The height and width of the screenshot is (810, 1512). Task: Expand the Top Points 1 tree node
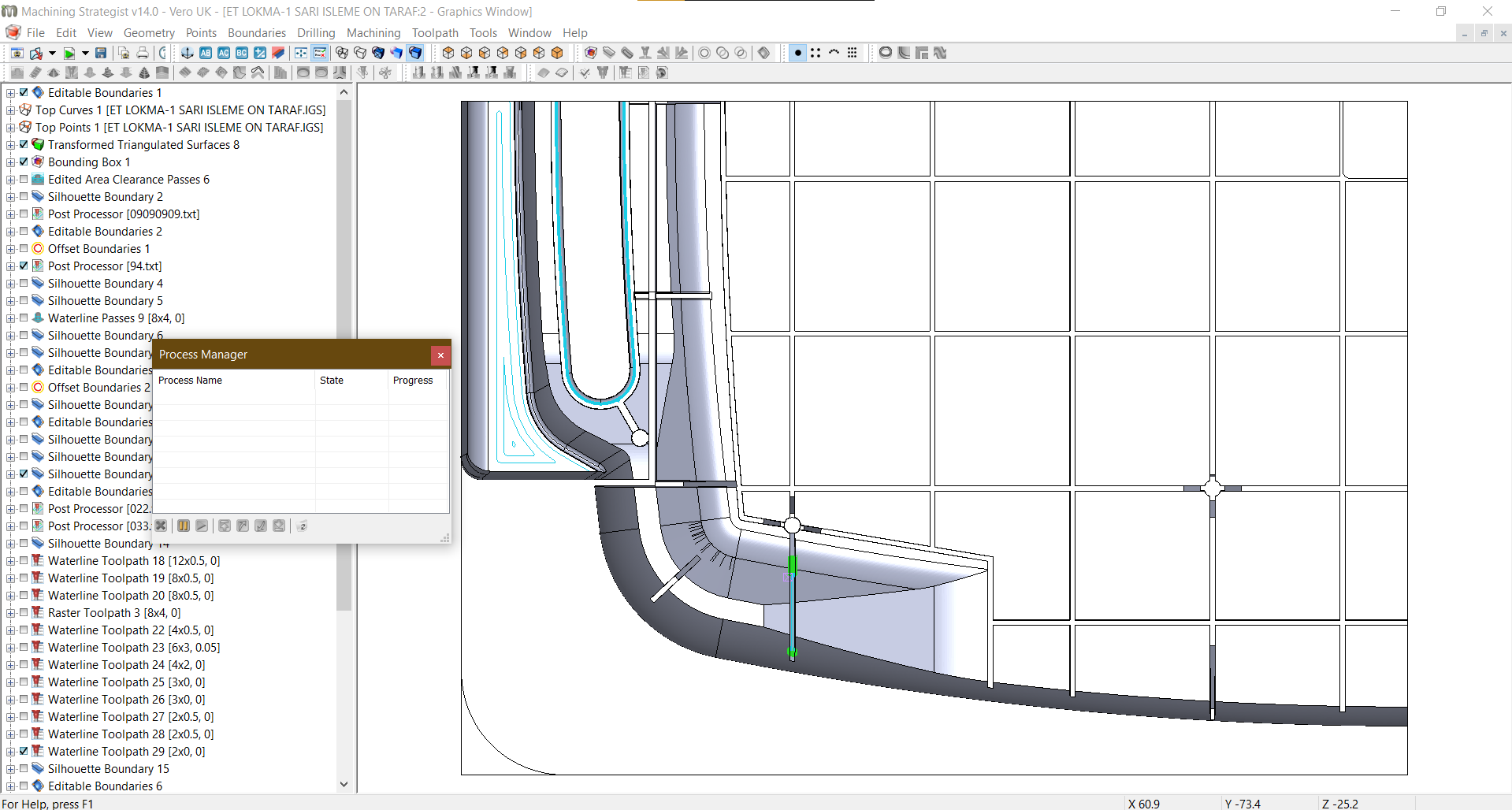click(11, 128)
